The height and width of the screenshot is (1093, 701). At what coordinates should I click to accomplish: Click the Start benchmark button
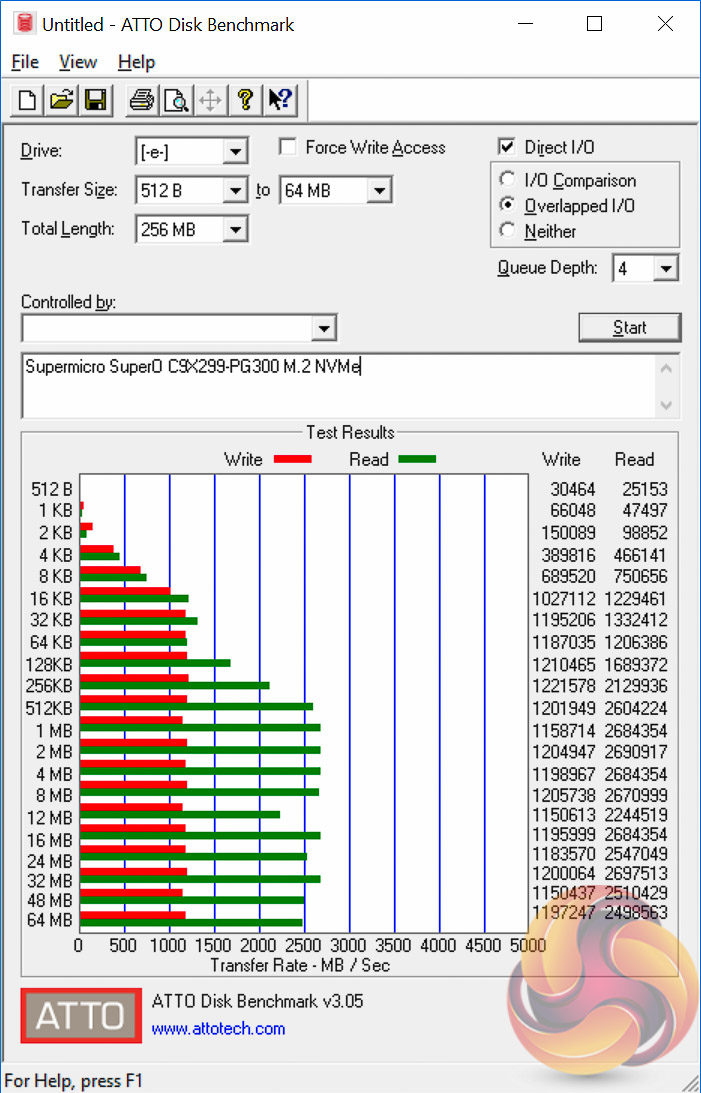click(629, 328)
